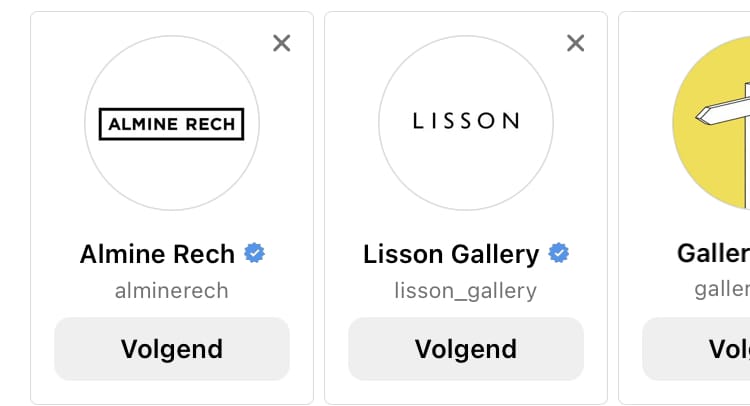Dismiss the Lisson Gallery suggestion card
The width and height of the screenshot is (750, 406).
click(575, 43)
